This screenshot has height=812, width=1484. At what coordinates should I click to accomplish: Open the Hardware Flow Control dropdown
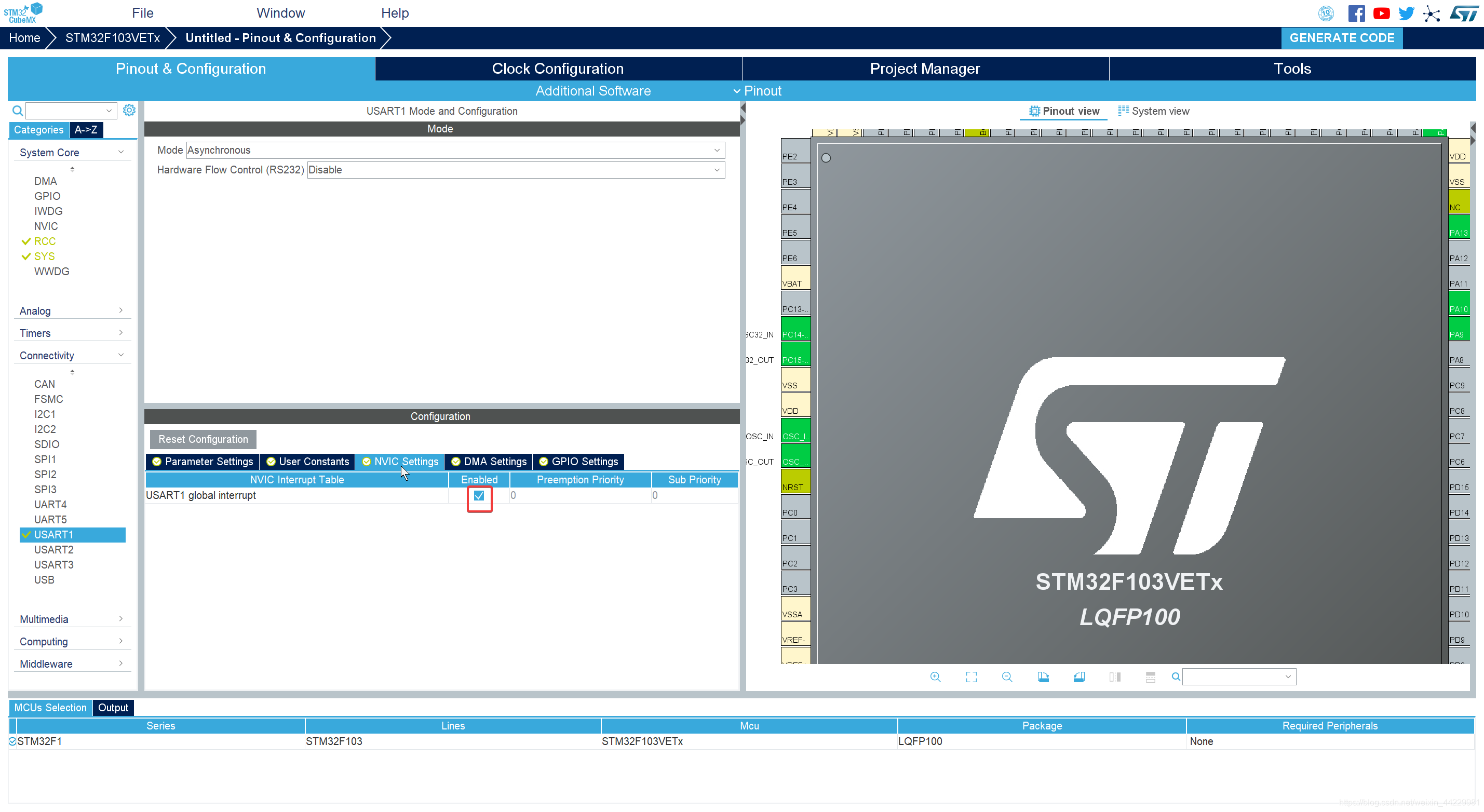(516, 170)
